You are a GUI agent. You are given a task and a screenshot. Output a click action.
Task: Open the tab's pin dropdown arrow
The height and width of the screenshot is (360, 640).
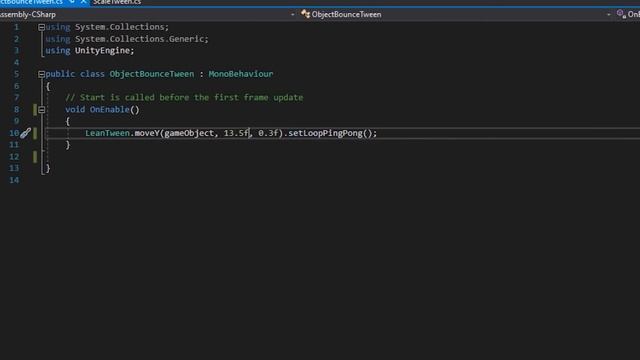tap(72, 2)
